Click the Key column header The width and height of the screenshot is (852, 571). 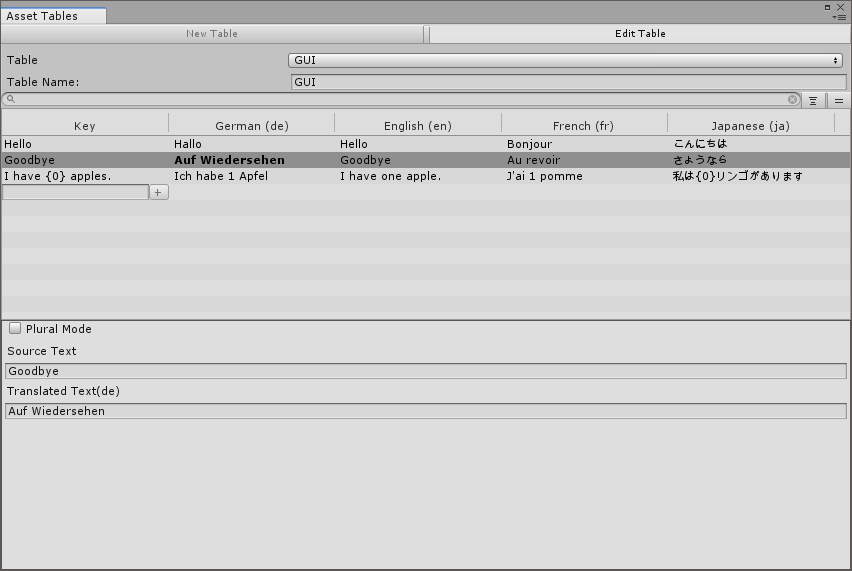coord(85,126)
